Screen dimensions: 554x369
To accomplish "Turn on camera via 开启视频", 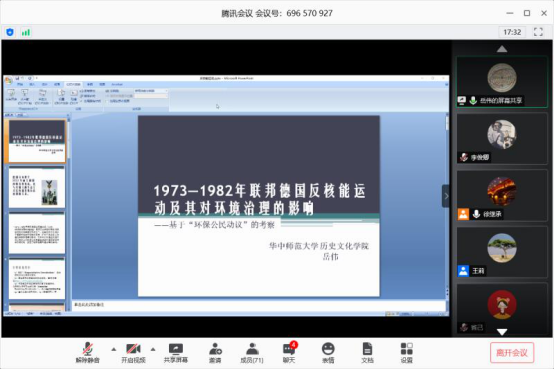I will point(133,352).
